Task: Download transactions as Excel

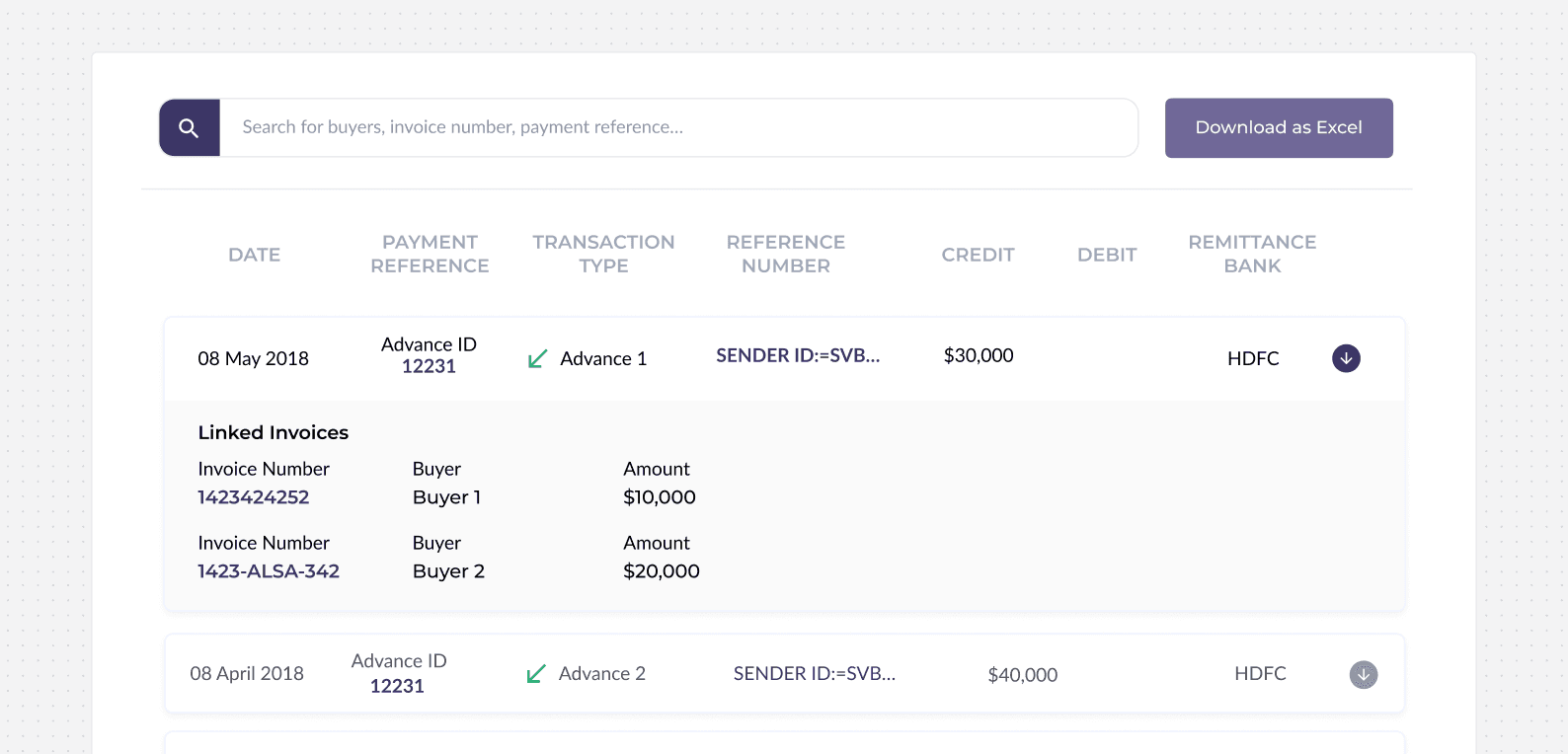Action: pos(1278,128)
